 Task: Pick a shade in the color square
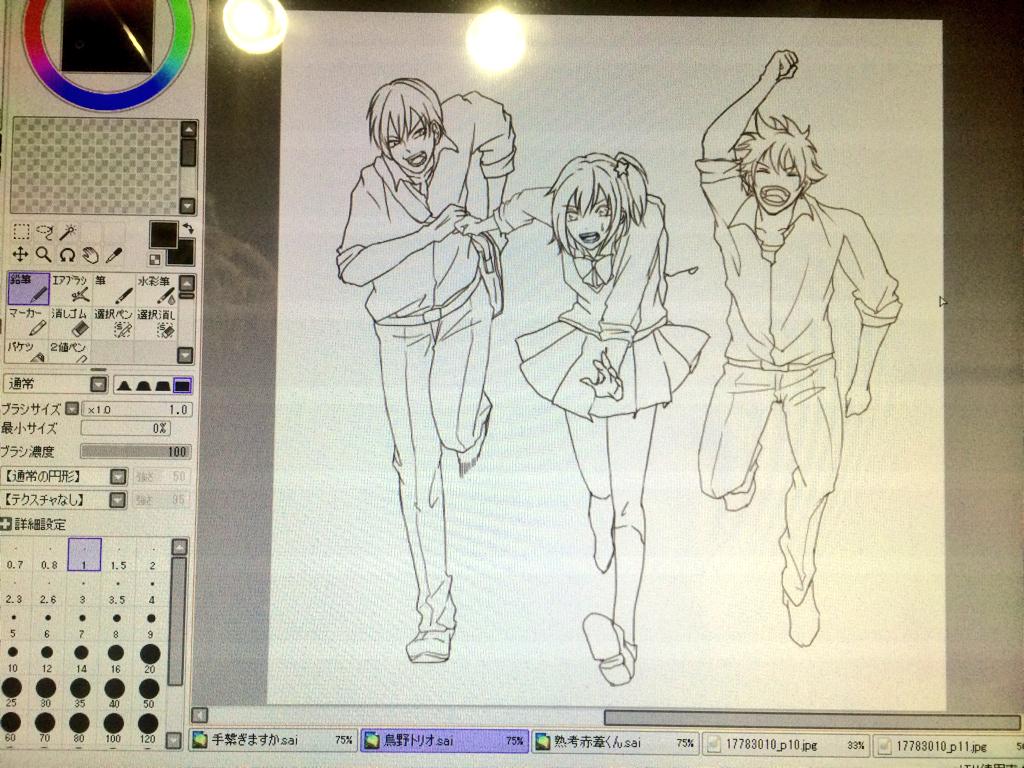pos(108,35)
